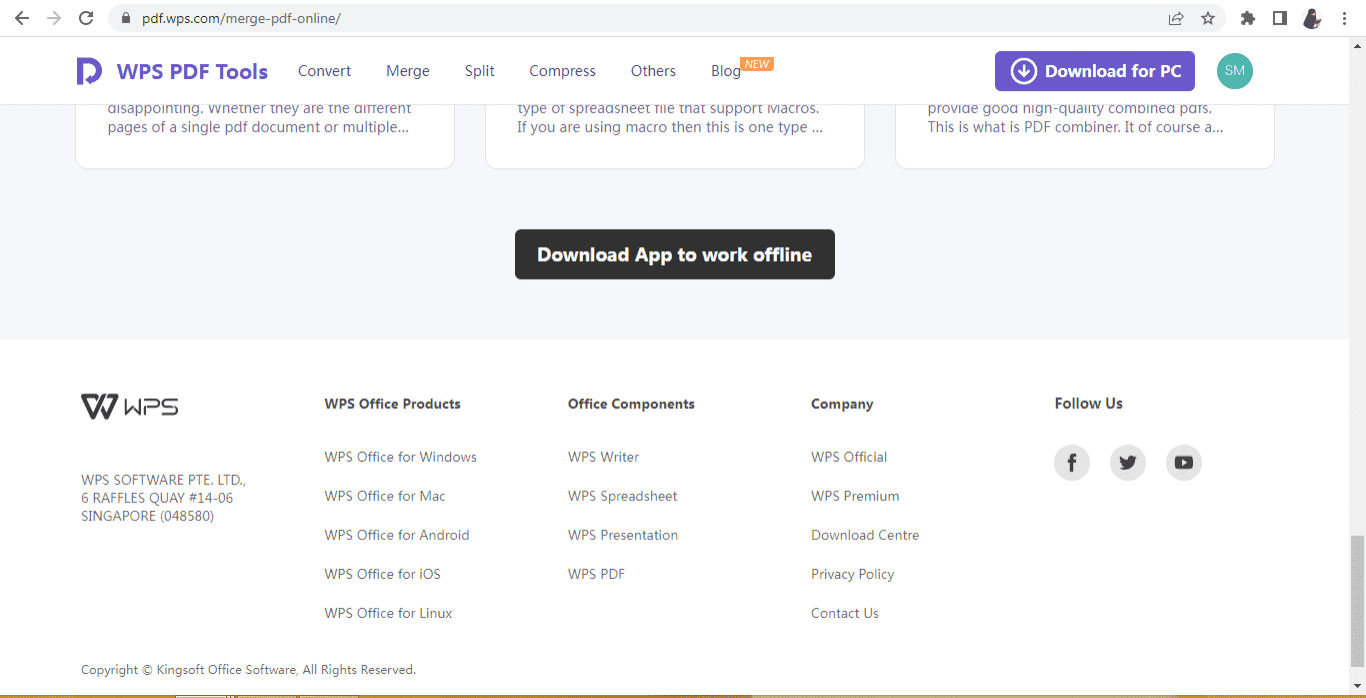Open the WPS Premium link
Screen dimensions: 1366x698
pos(855,496)
